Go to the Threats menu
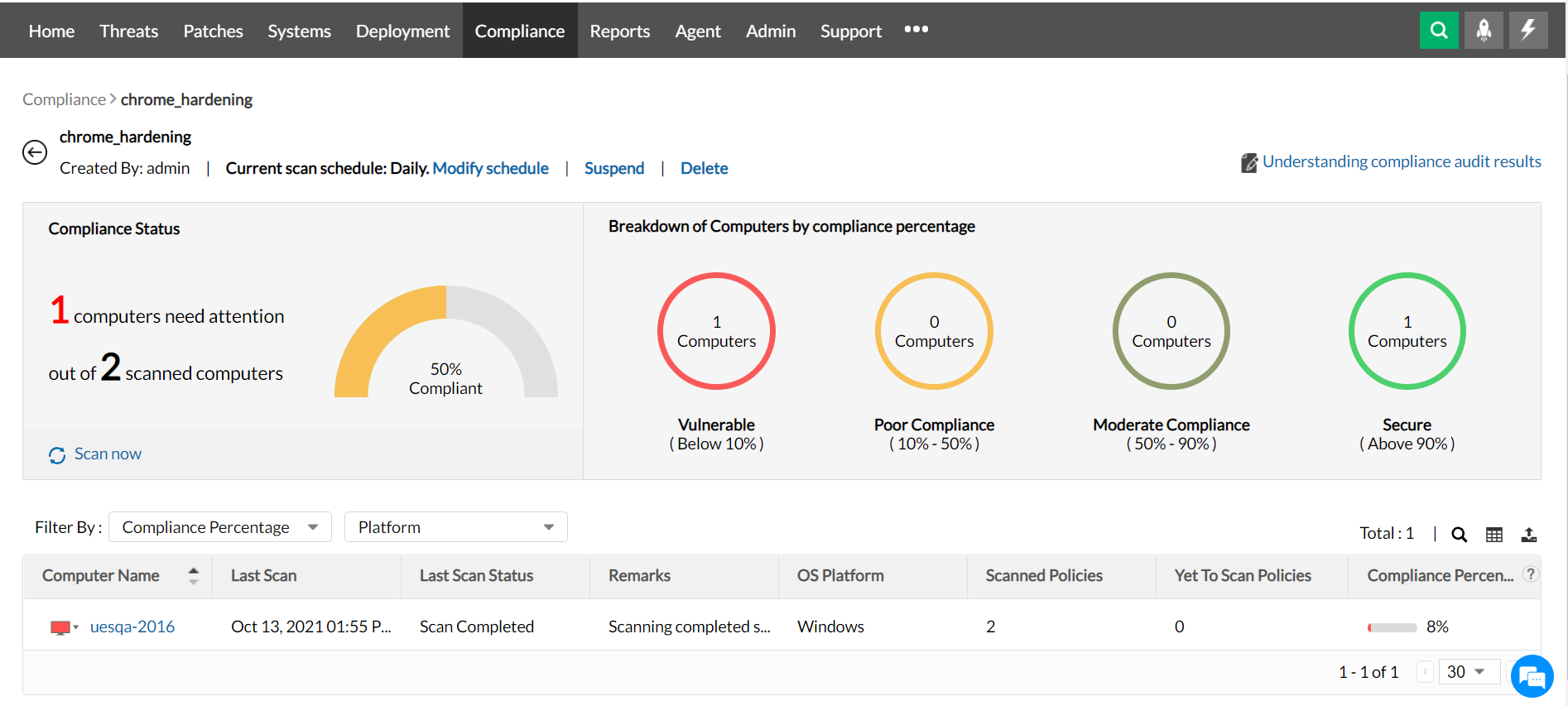 (x=128, y=31)
